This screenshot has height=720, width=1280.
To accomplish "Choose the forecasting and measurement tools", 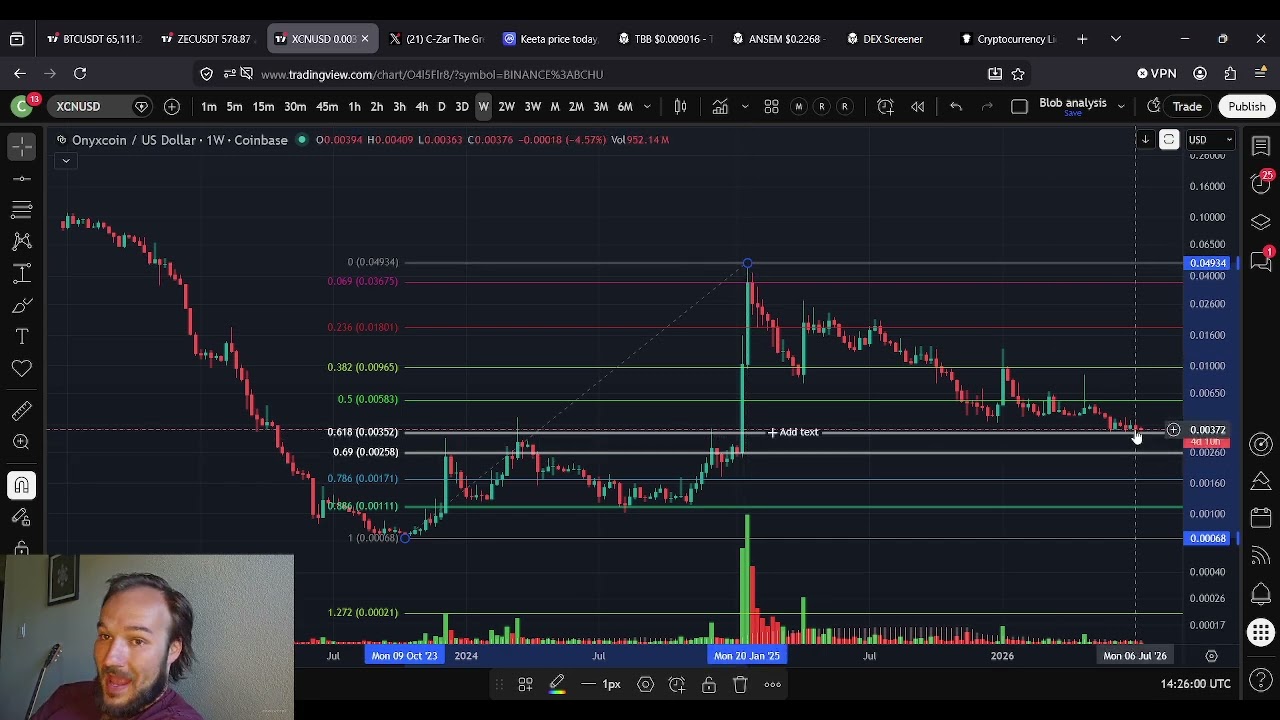I will click(21, 273).
